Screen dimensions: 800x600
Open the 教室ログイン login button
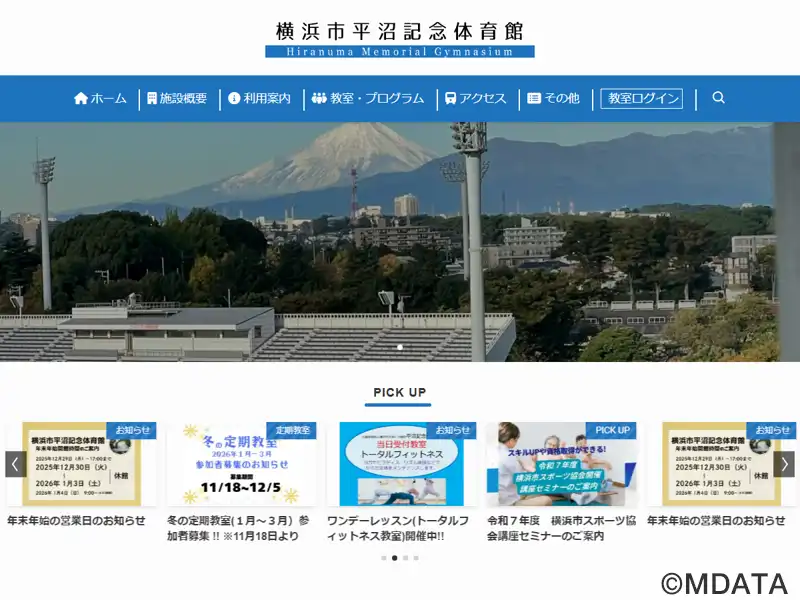point(641,98)
